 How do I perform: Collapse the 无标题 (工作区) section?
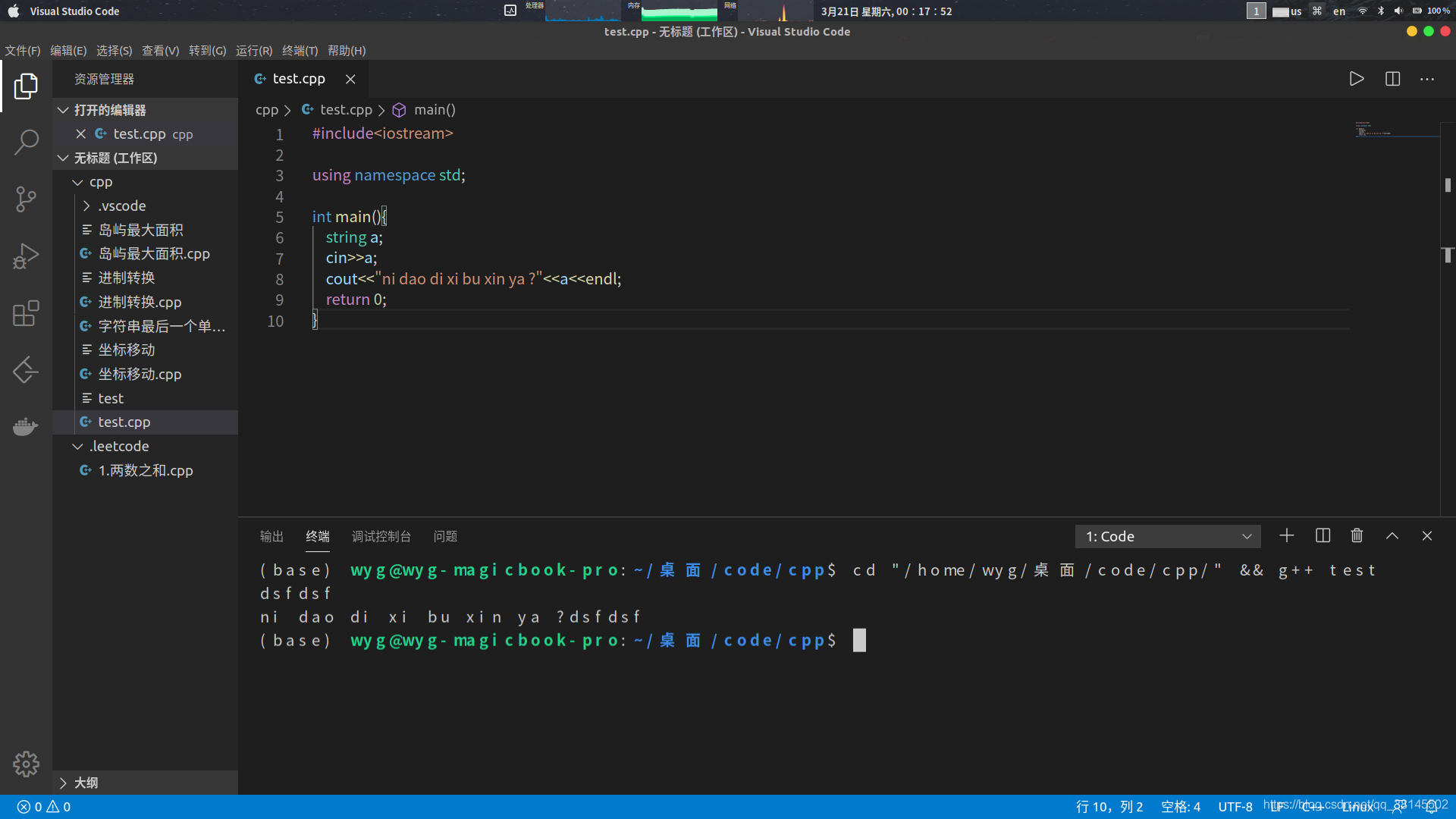point(145,158)
